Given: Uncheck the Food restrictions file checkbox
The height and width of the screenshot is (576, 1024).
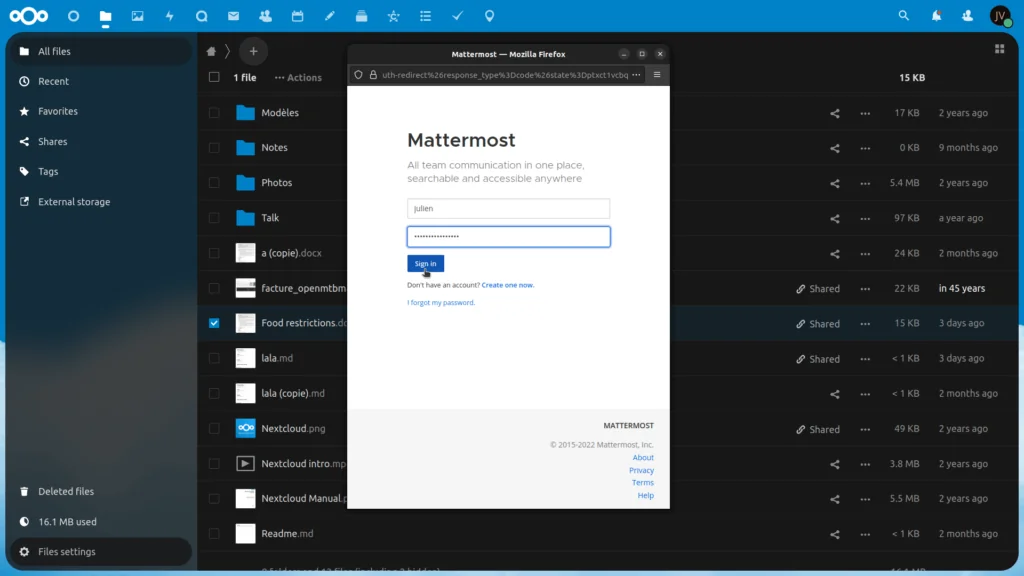Looking at the screenshot, I should (x=214, y=323).
